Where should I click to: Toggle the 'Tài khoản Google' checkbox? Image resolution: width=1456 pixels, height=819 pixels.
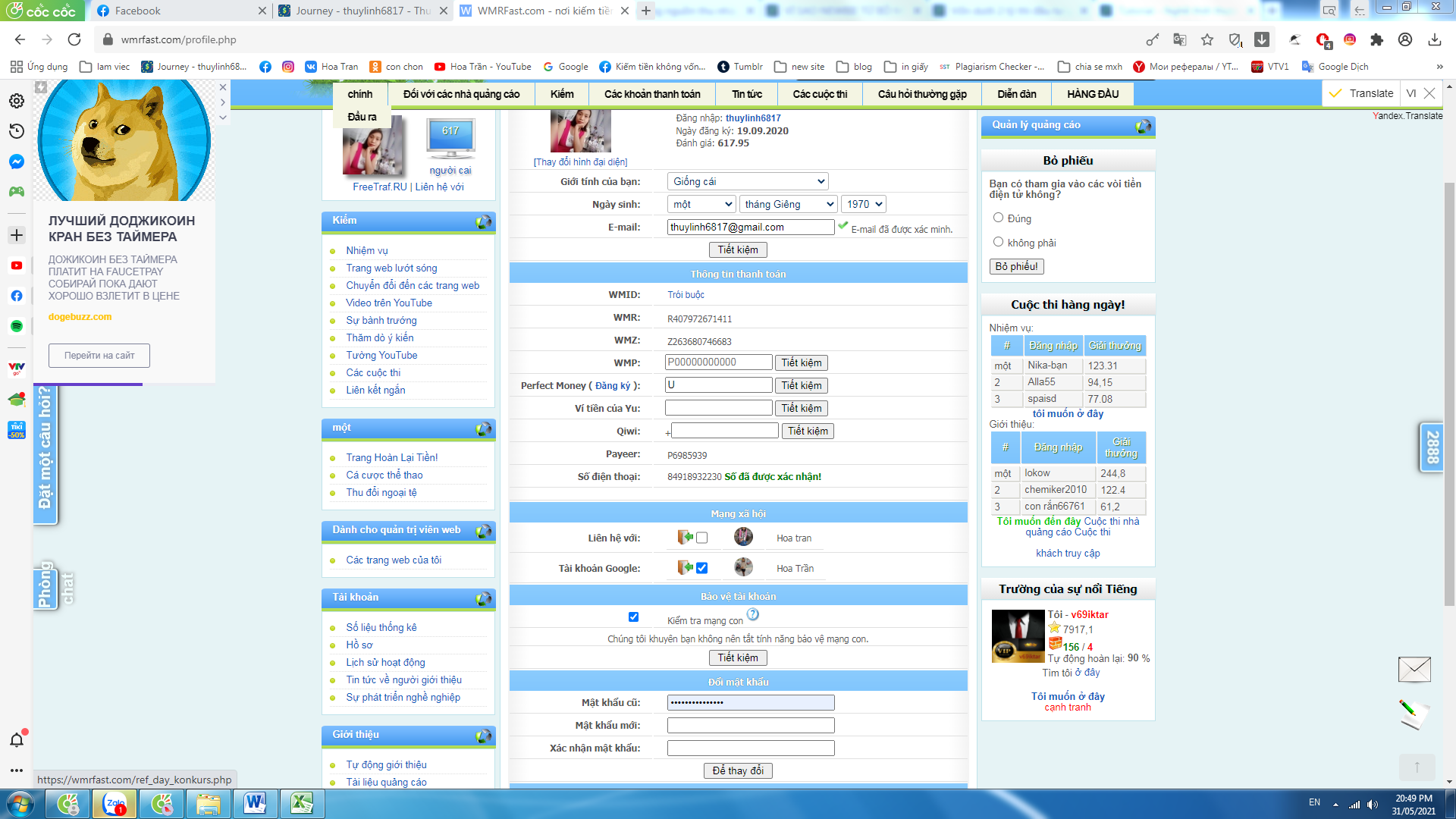(701, 568)
